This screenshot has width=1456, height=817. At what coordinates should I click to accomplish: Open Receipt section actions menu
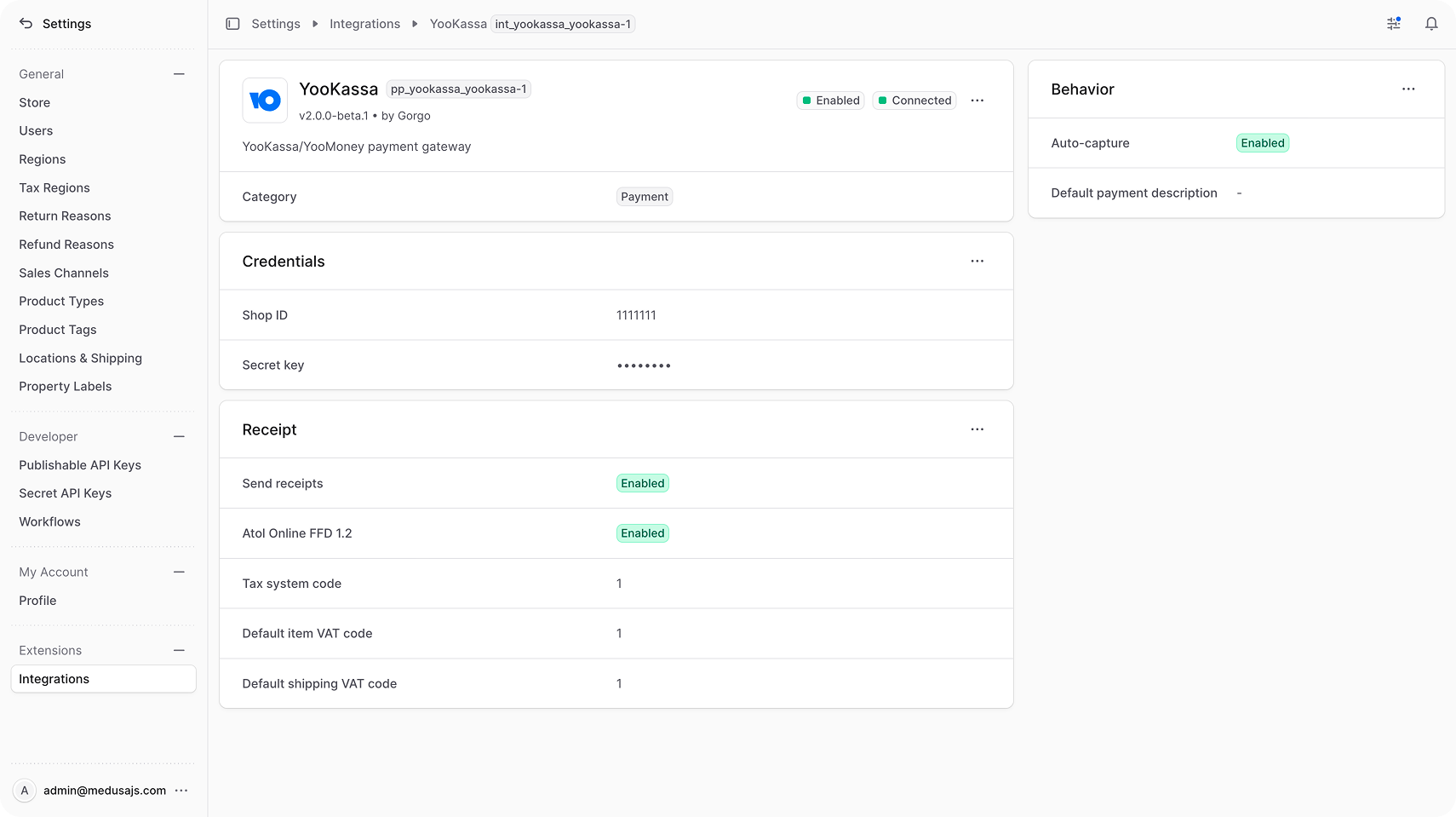coord(977,429)
